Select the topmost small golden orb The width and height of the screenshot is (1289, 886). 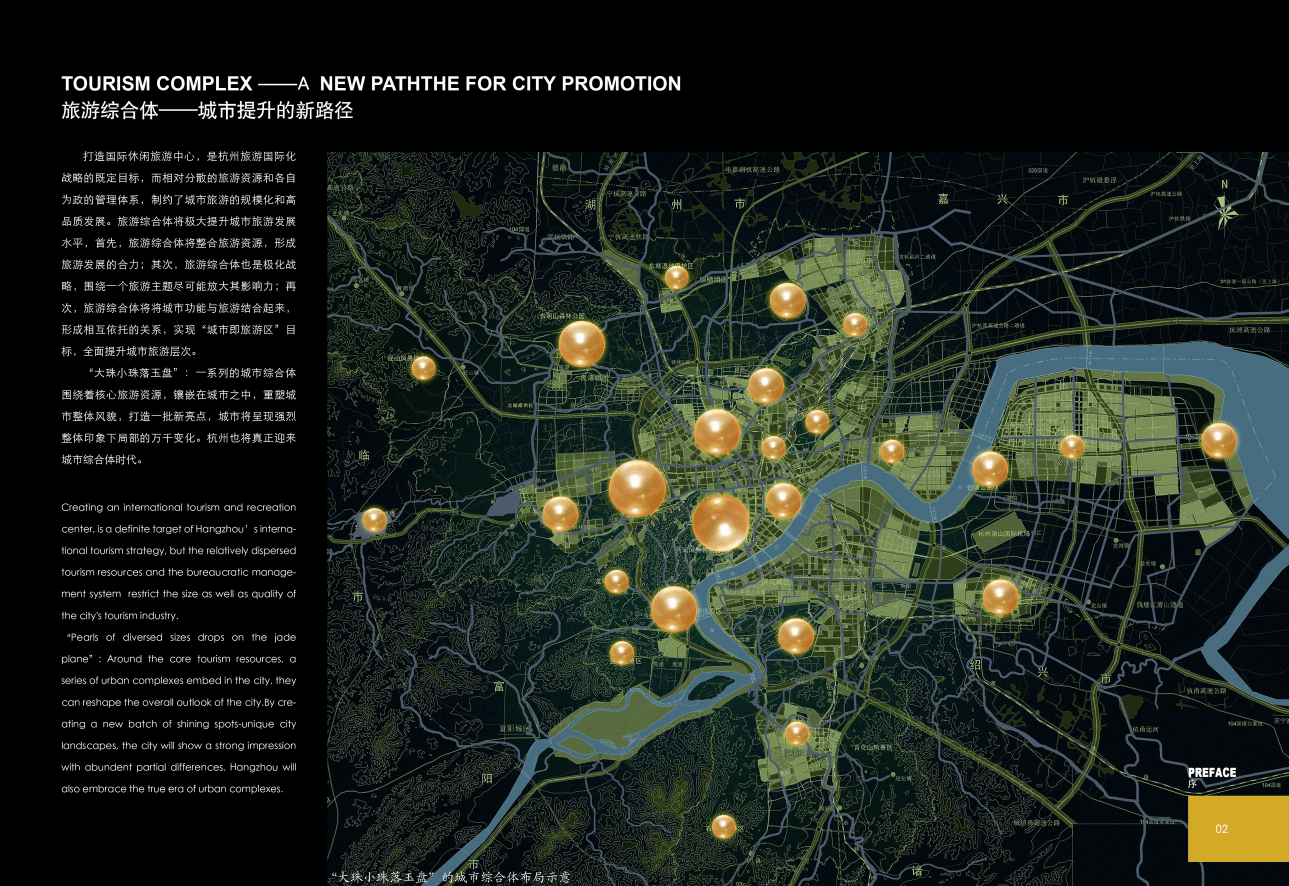677,277
